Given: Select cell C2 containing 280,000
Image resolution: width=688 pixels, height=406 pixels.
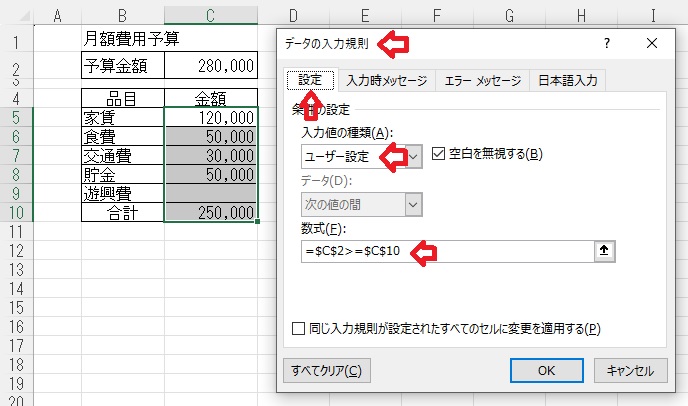Looking at the screenshot, I should 210,67.
